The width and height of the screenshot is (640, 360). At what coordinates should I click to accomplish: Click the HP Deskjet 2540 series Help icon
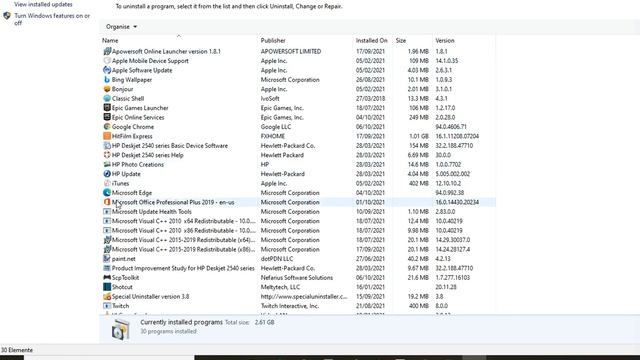coord(107,155)
